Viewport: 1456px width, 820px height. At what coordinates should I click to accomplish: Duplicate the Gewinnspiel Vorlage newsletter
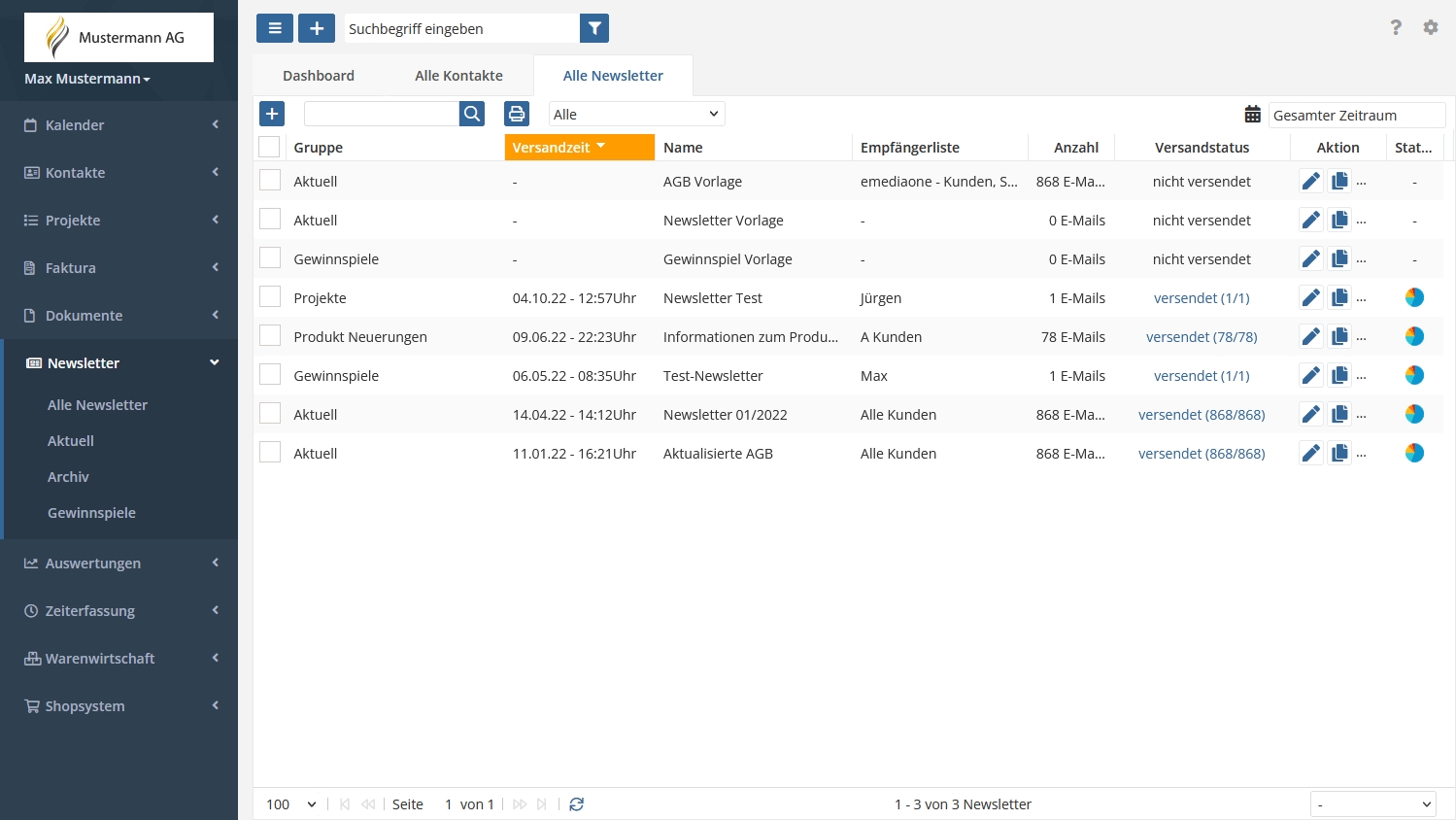(x=1339, y=258)
